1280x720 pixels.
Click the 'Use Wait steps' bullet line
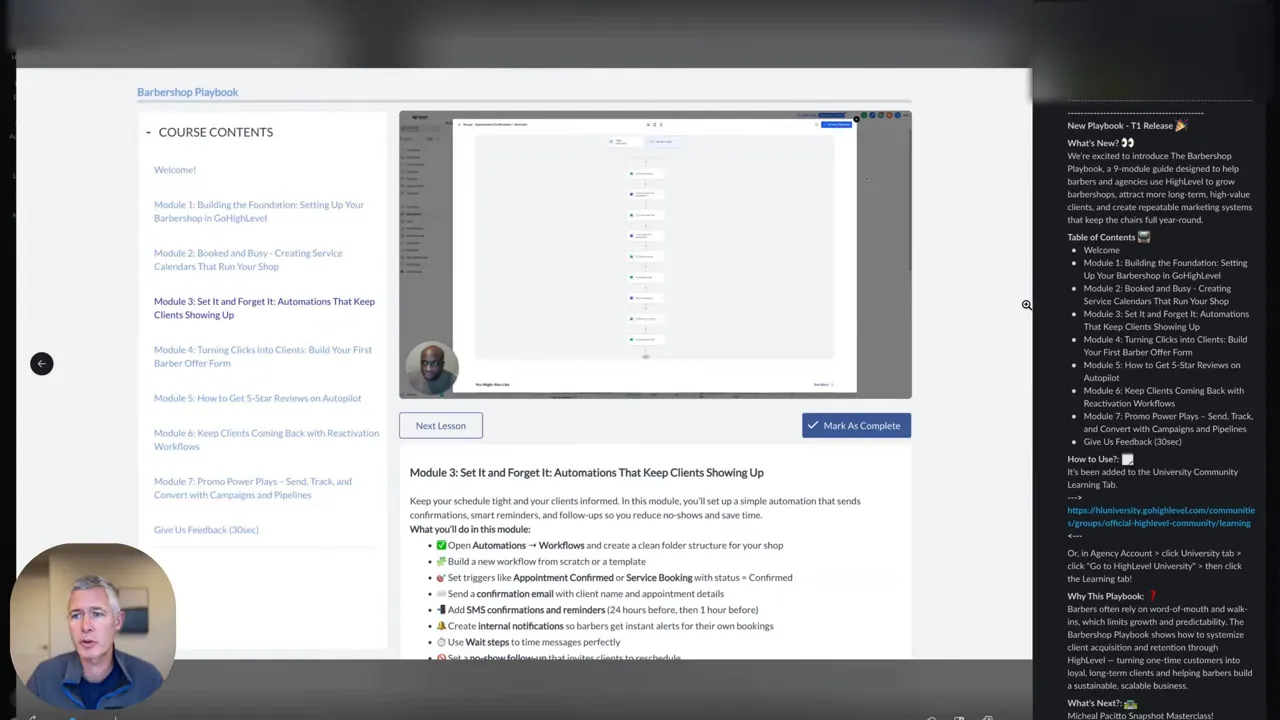pyautogui.click(x=528, y=642)
